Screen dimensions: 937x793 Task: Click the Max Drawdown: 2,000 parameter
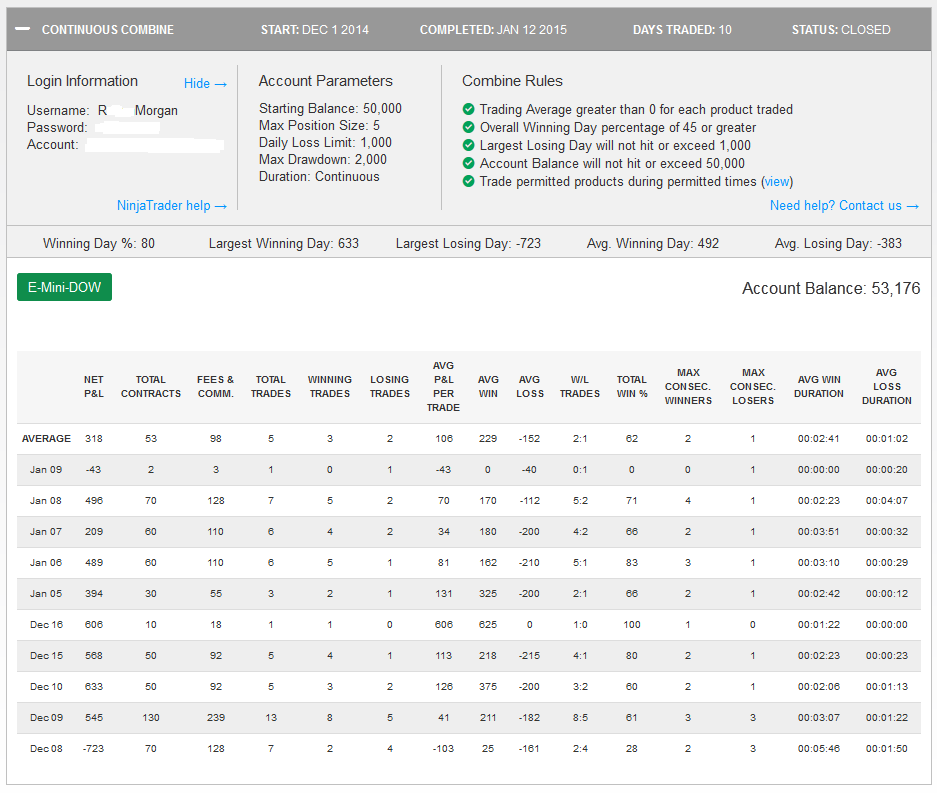coord(323,160)
